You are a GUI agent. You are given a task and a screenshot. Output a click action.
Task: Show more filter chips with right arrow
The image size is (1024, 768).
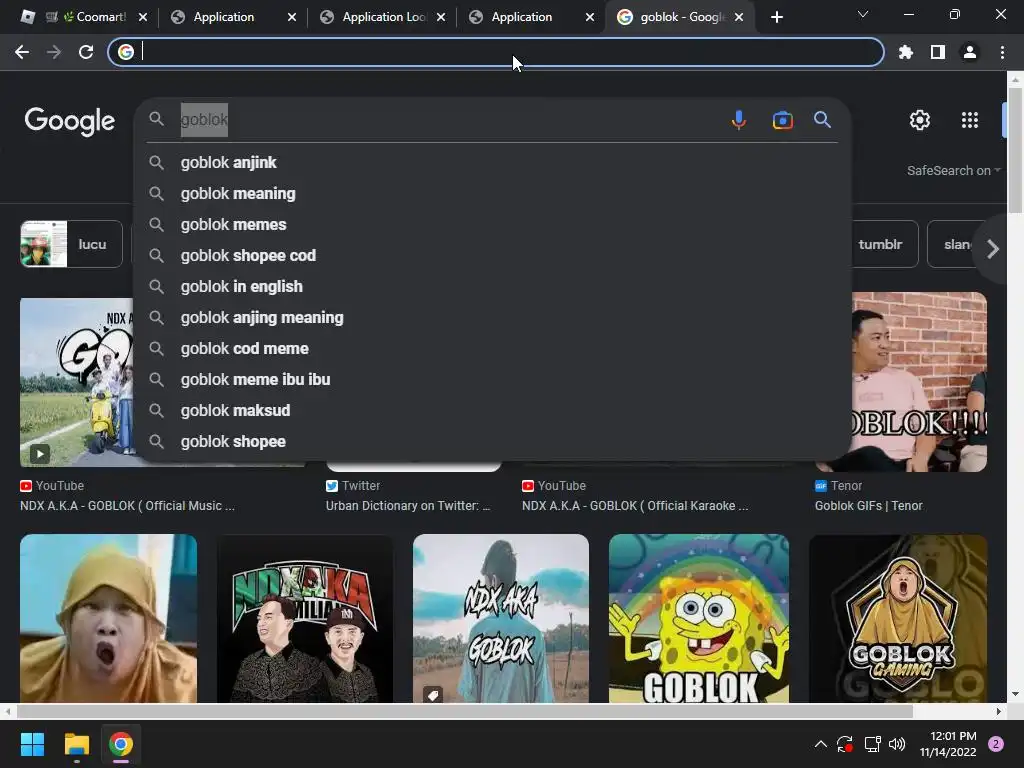pos(993,249)
